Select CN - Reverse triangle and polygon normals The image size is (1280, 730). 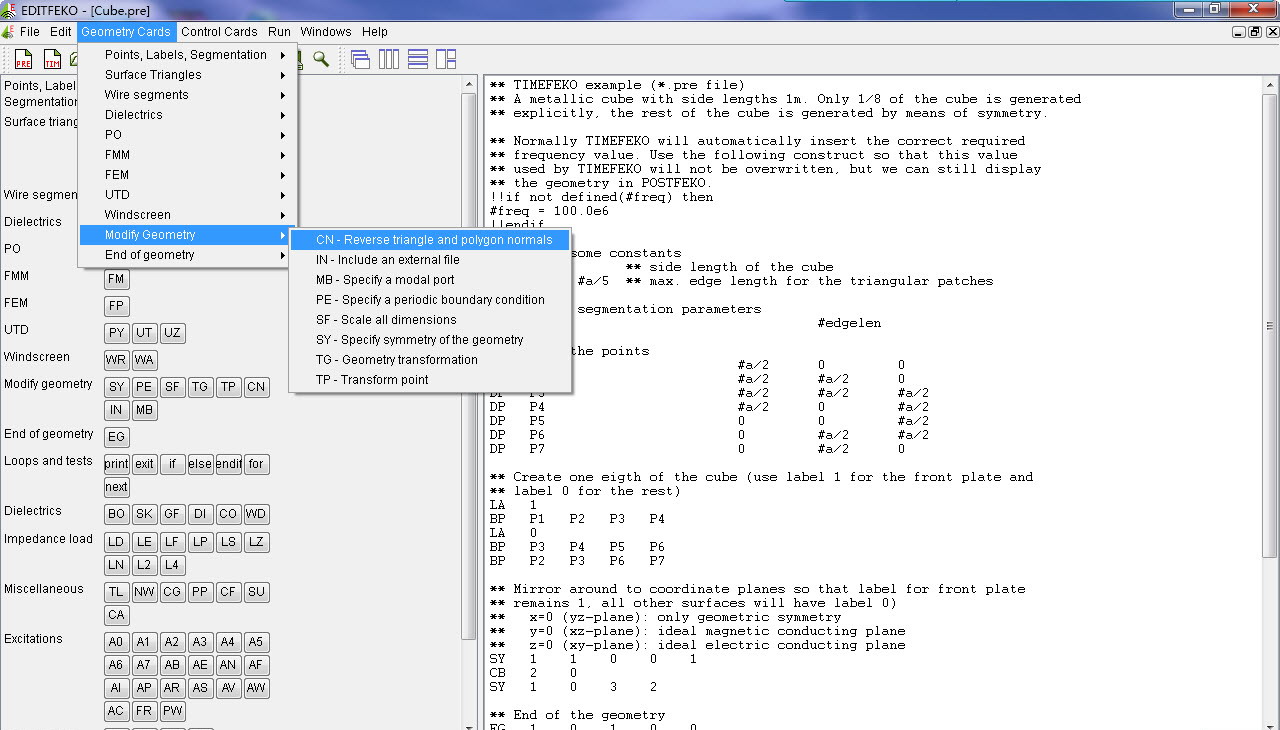430,240
